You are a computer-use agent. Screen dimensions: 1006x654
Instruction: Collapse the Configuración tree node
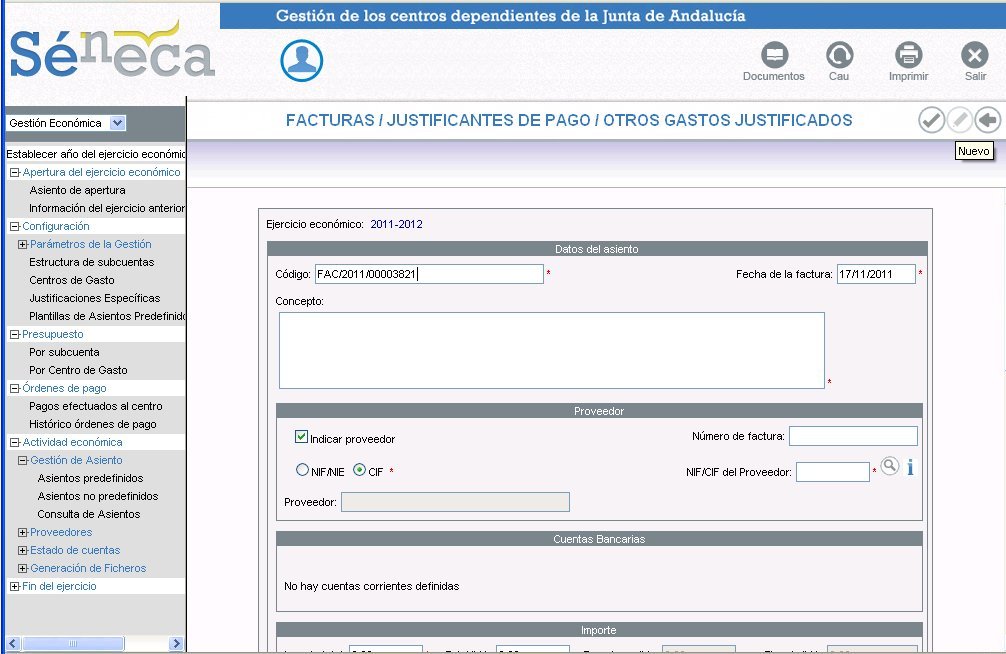click(14, 227)
